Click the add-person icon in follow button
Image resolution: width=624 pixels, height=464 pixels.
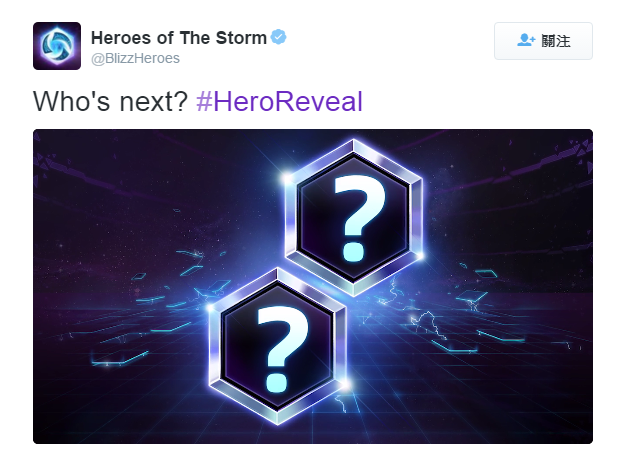pos(526,40)
